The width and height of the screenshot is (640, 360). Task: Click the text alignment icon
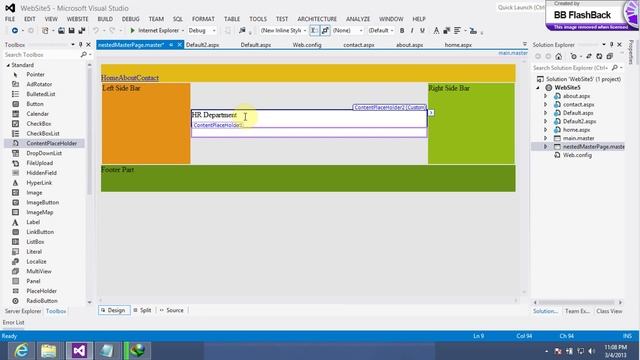tap(457, 31)
